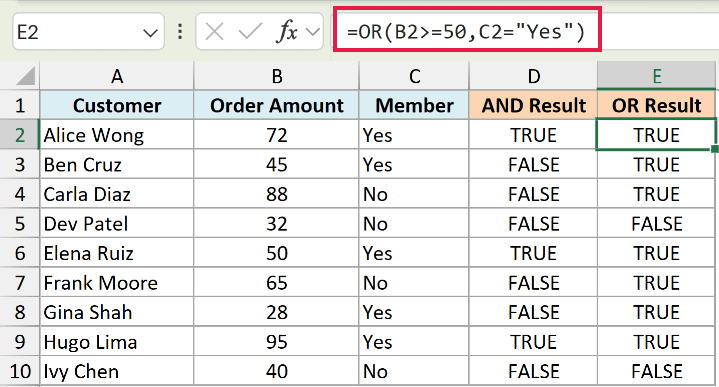Click OR Result cell for Frank Moore
Screen dimensions: 719x387
coord(657,282)
